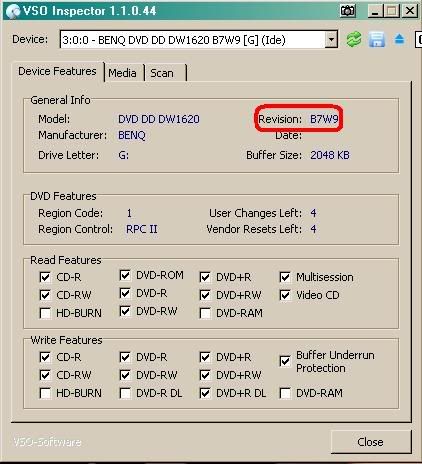Screen dimensions: 422x464
Task: Switch to the Media tab
Action: pyautogui.click(x=122, y=73)
